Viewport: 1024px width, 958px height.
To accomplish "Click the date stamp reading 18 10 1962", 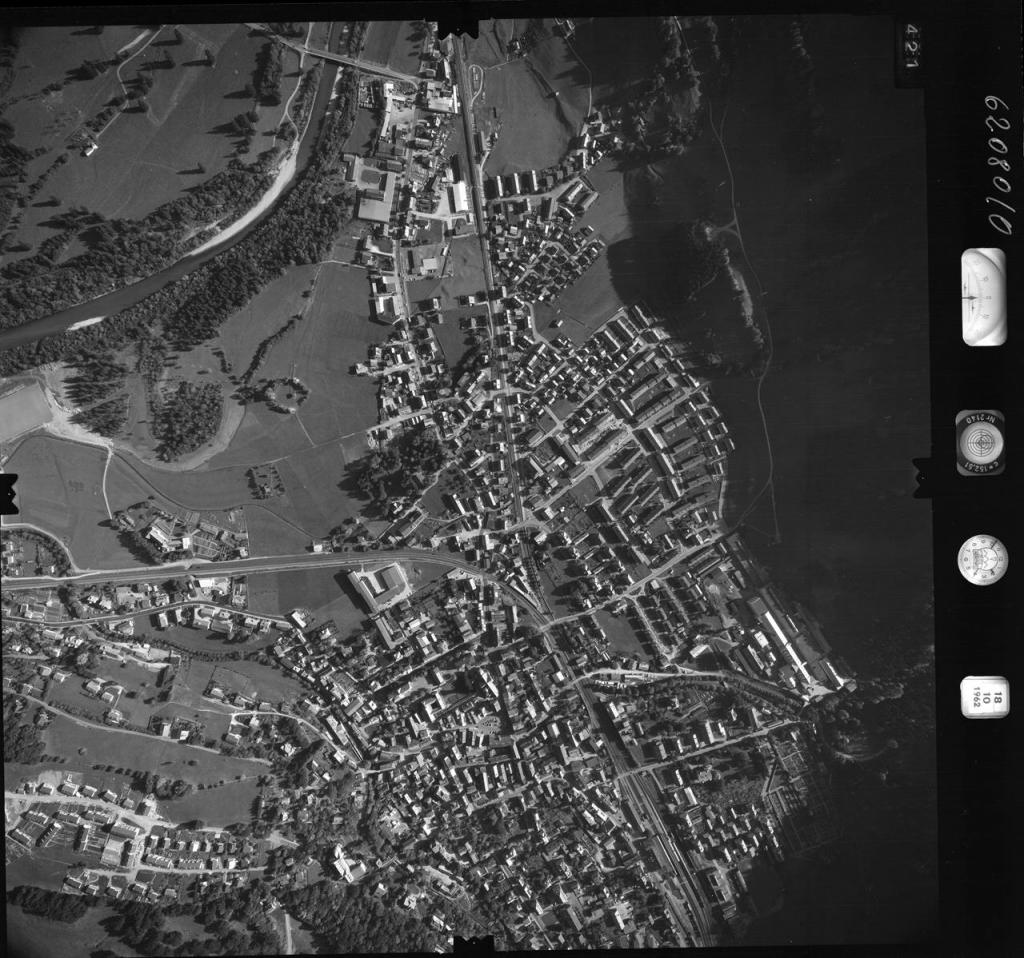I will (x=983, y=696).
